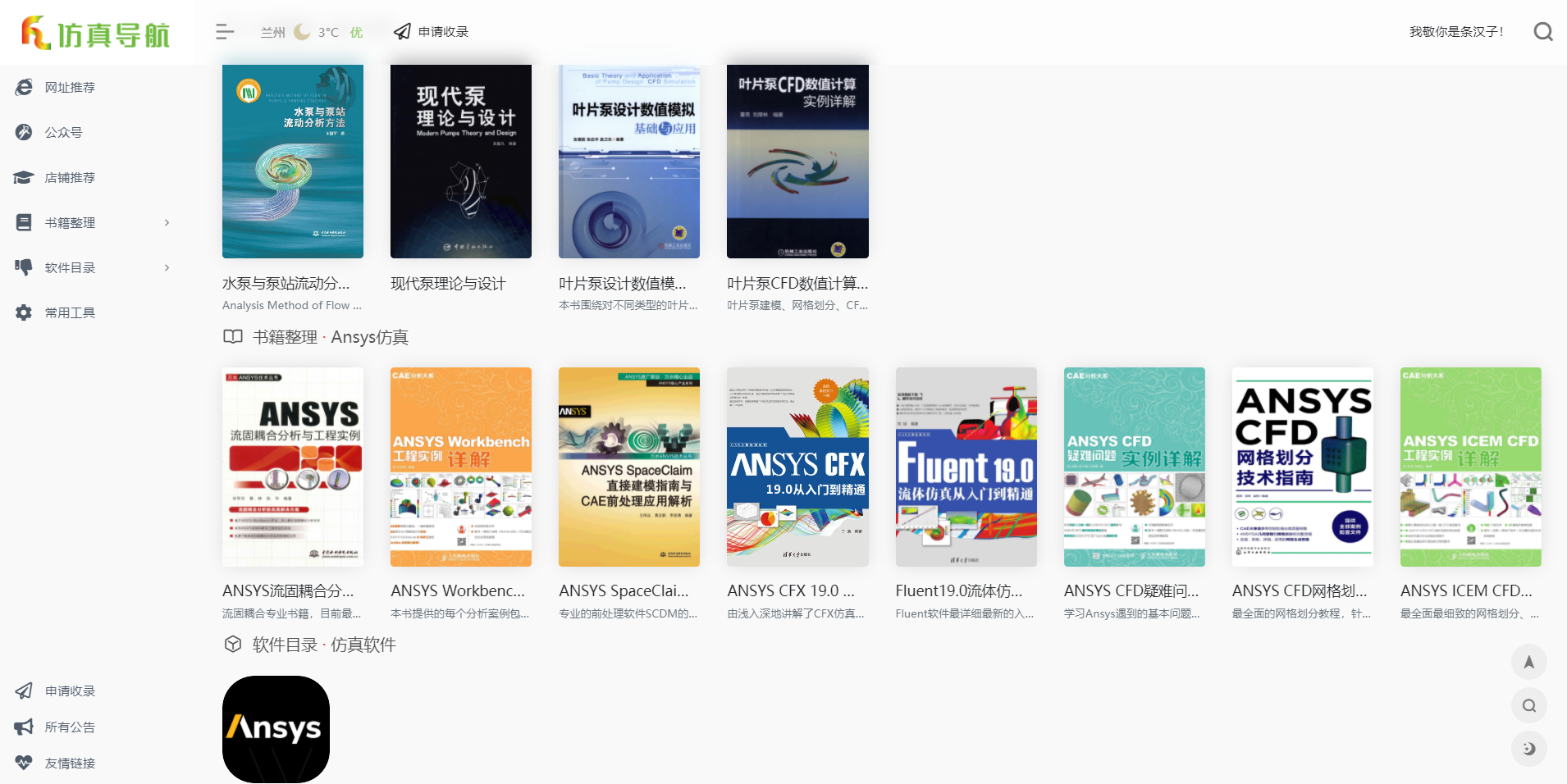Image resolution: width=1567 pixels, height=784 pixels.
Task: Click the 所有公告 megaphone icon
Action: 24,727
